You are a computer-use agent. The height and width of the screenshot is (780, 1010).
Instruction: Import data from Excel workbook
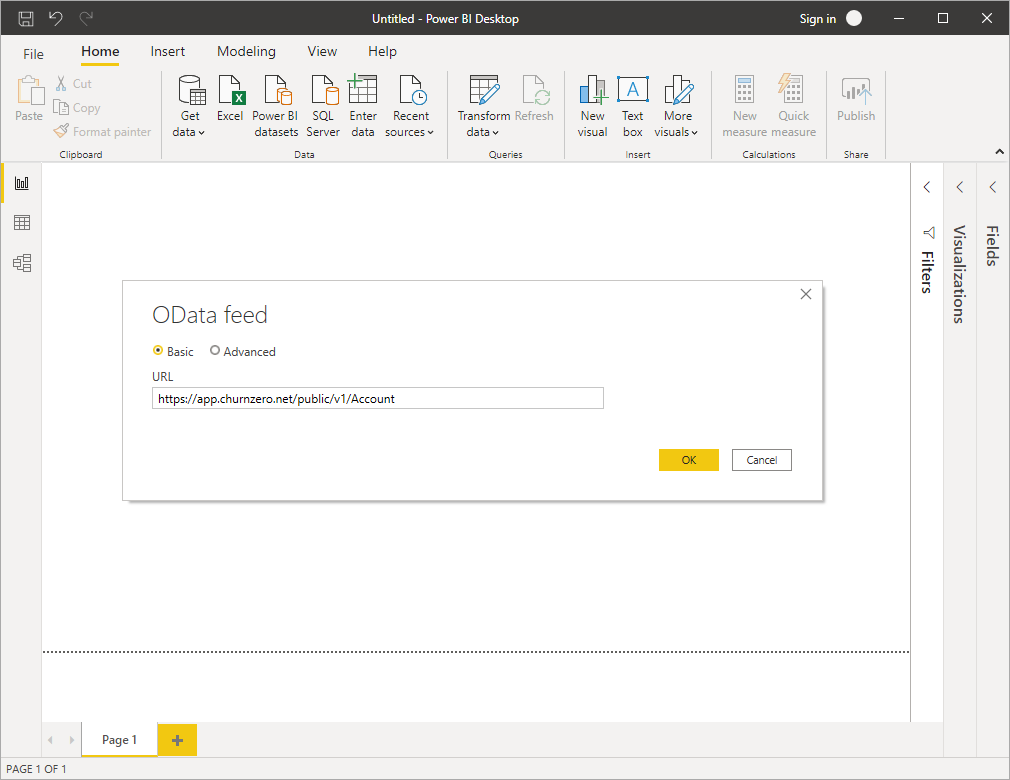pos(230,99)
